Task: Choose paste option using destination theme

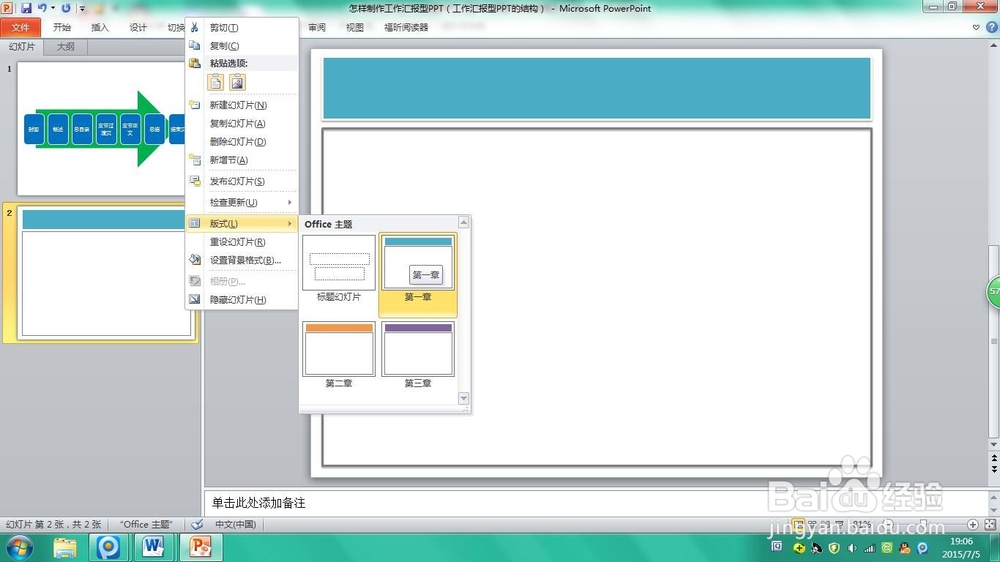Action: click(x=216, y=82)
